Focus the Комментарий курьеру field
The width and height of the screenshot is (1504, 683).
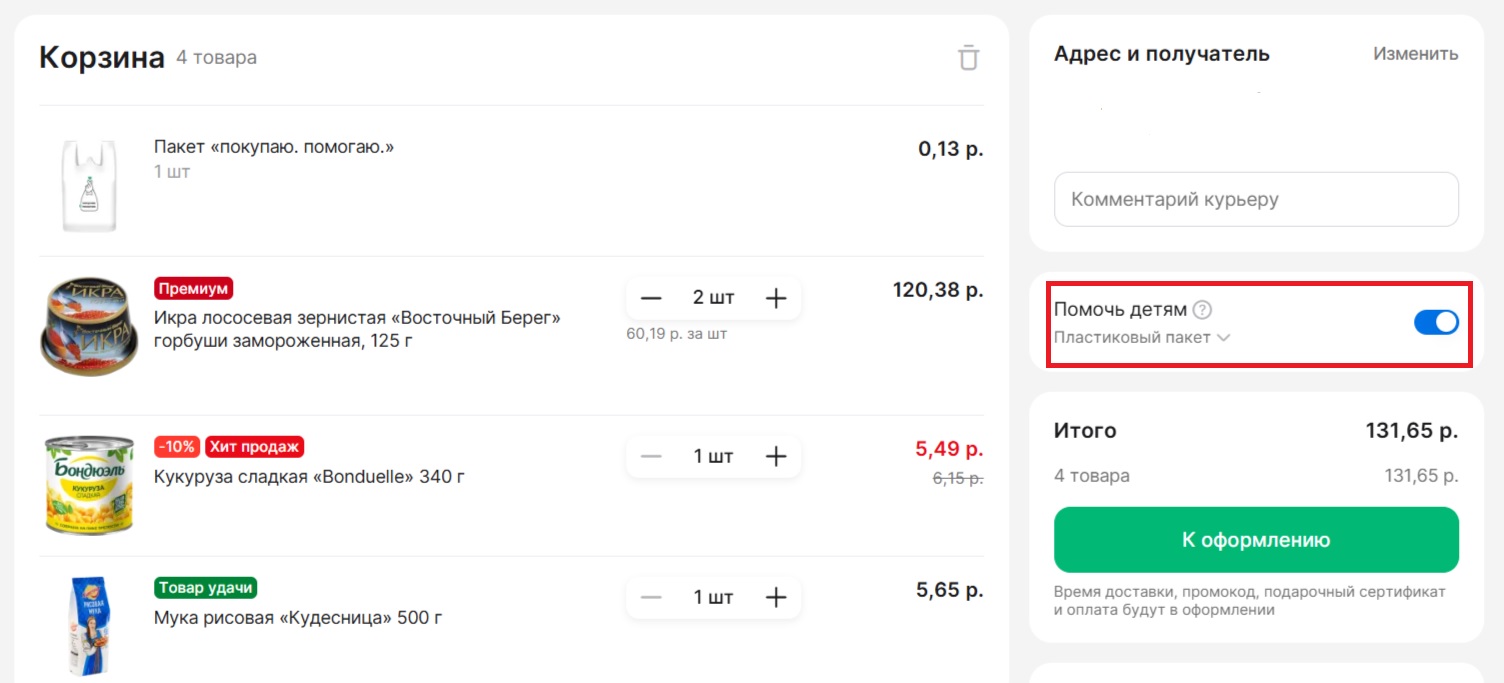pyautogui.click(x=1255, y=199)
